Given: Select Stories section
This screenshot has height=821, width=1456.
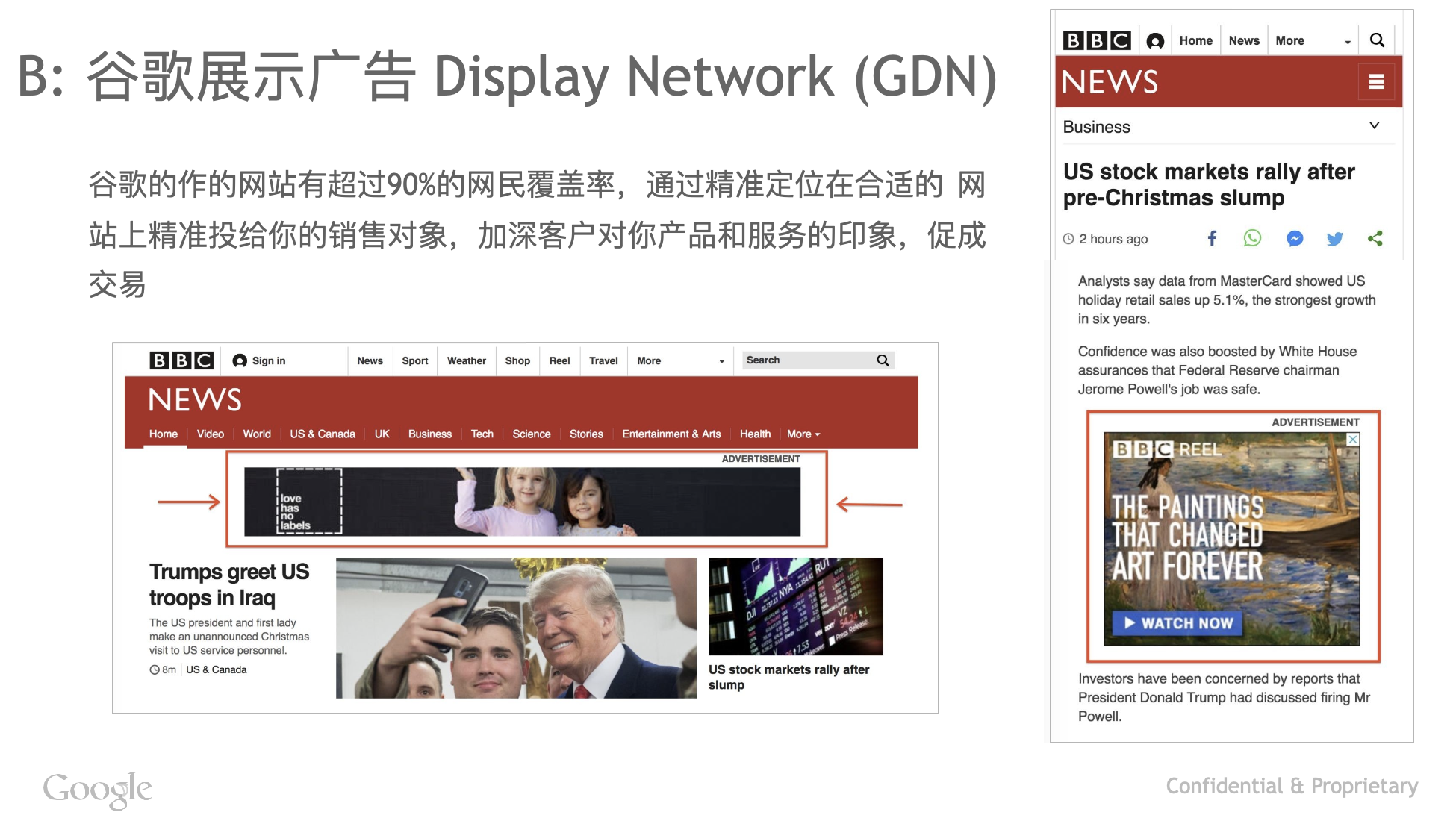Looking at the screenshot, I should point(586,434).
